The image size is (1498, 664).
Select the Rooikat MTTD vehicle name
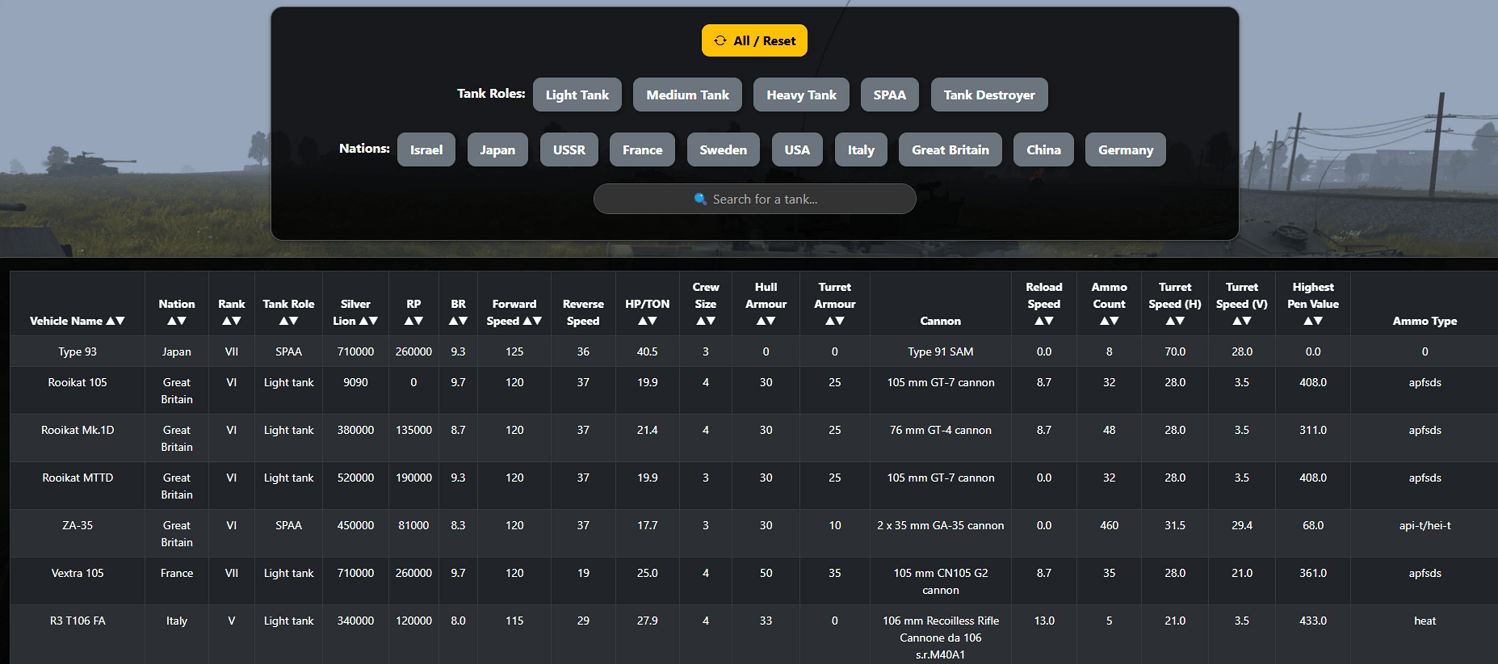(x=77, y=478)
